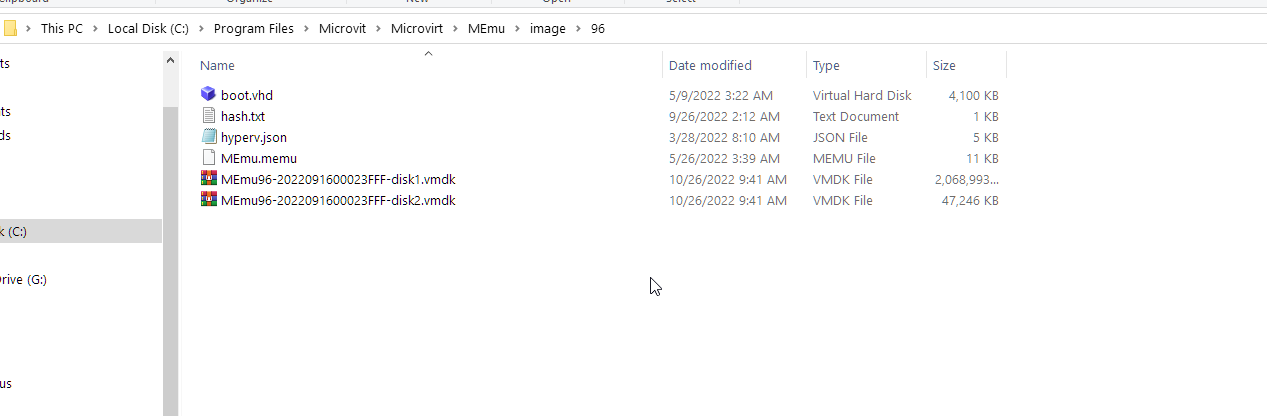Expand the chevron after Program Files

pos(307,29)
